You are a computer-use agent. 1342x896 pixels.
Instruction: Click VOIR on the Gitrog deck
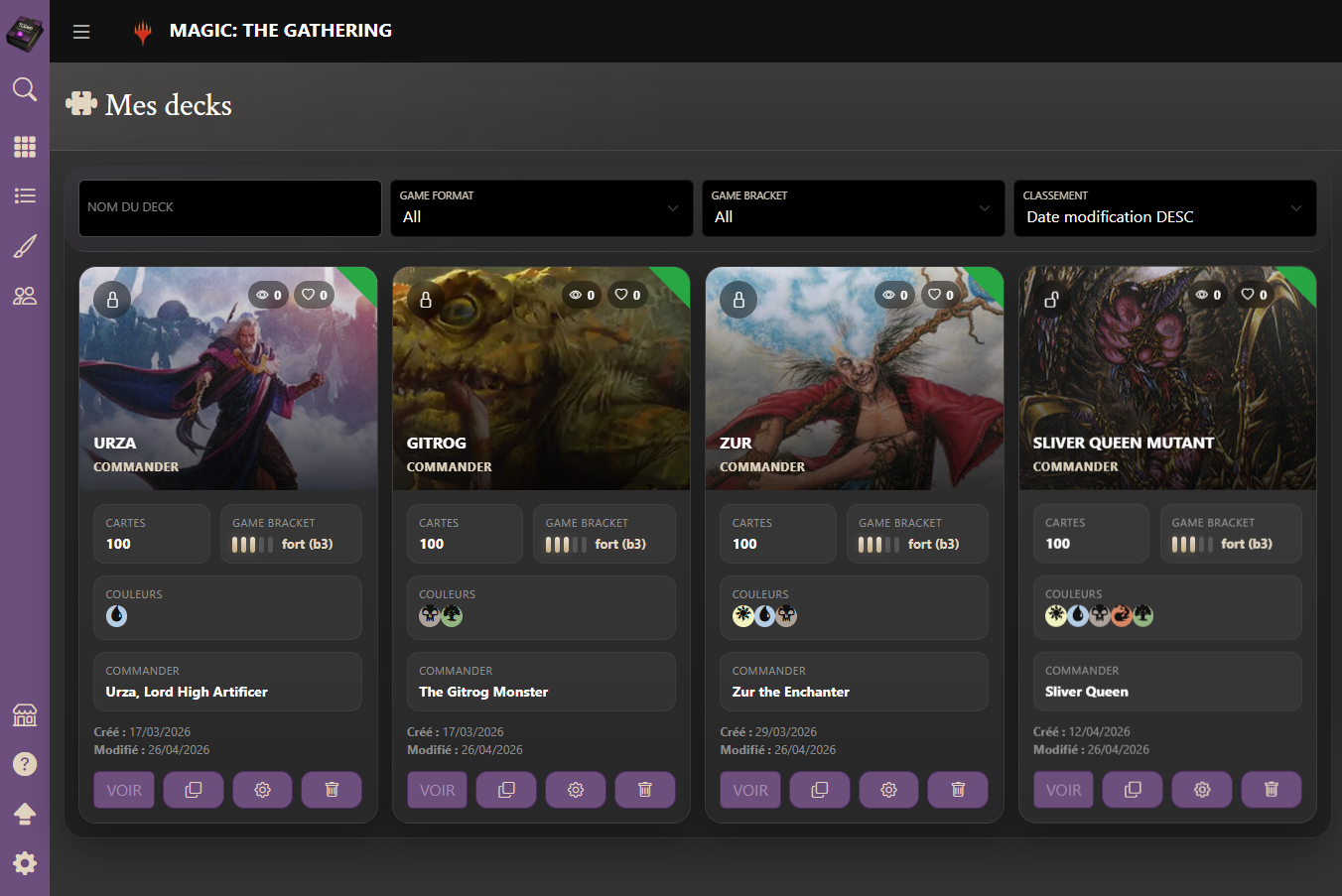(437, 790)
